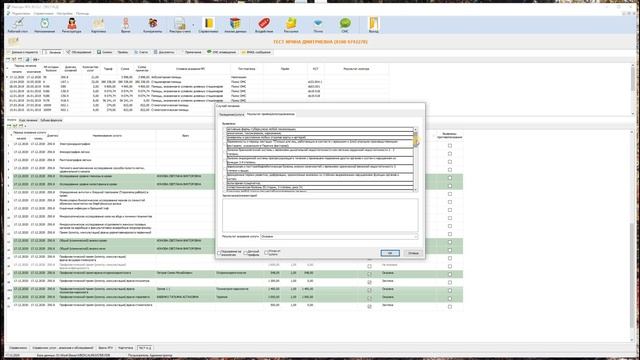Open the Основная result dropdown in dialog
The width and height of the screenshot is (640, 360).
[x=339, y=236]
